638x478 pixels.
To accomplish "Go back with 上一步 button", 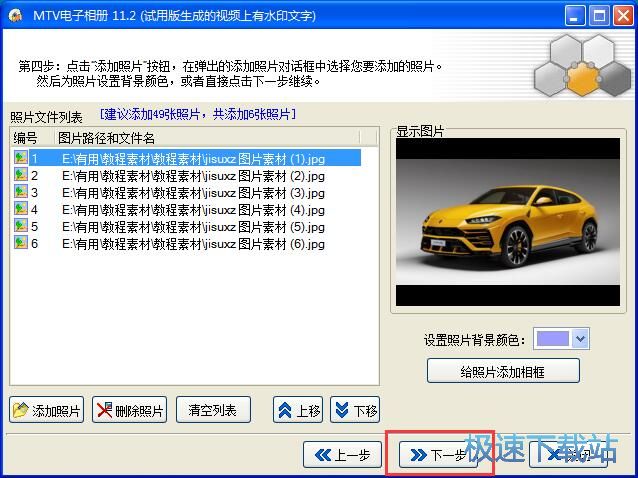I will pyautogui.click(x=342, y=455).
